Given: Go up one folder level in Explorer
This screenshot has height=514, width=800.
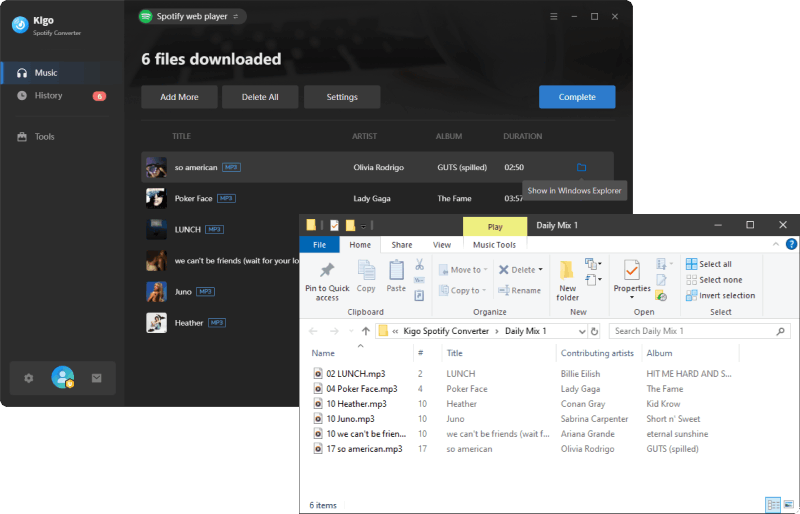Looking at the screenshot, I should (x=366, y=331).
